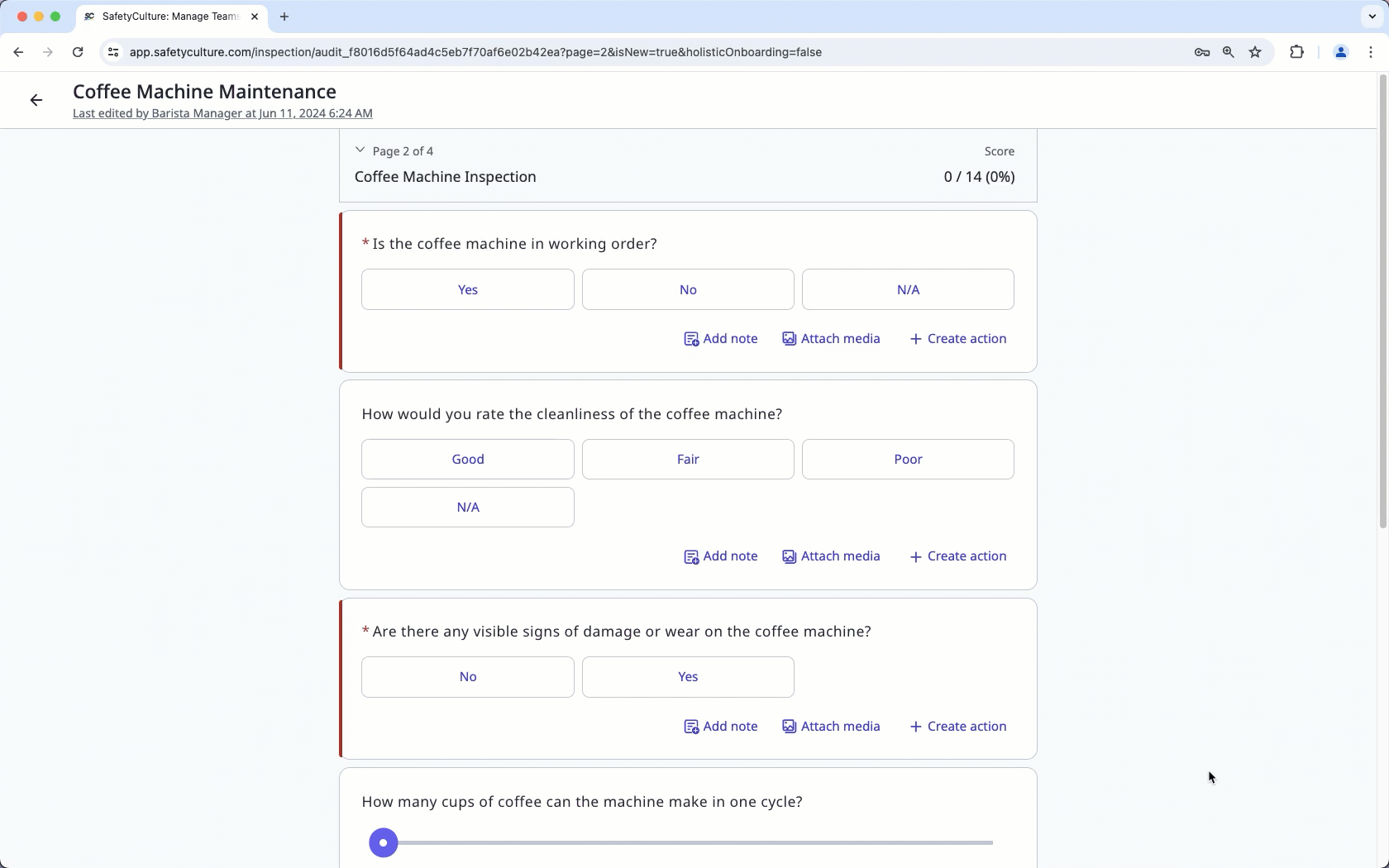The width and height of the screenshot is (1389, 868).
Task: Attach media to working order question
Action: pyautogui.click(x=831, y=339)
